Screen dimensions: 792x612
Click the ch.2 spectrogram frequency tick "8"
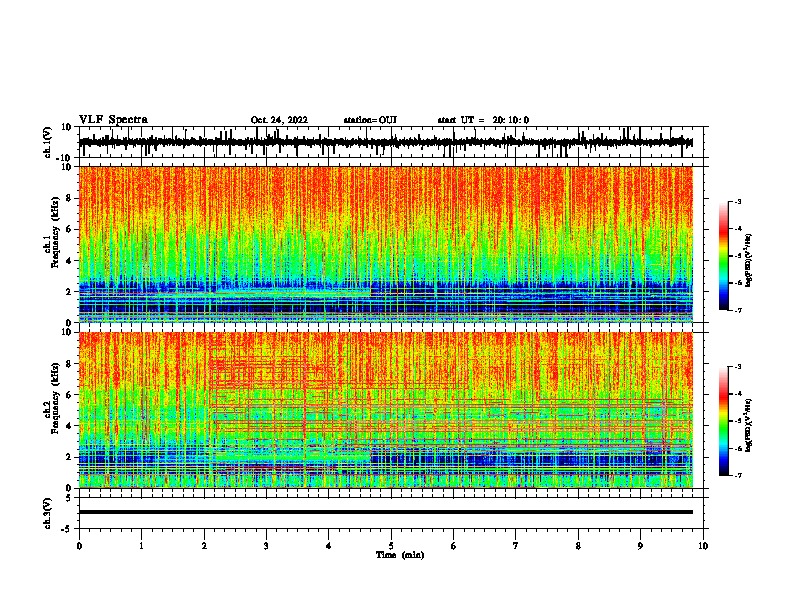[70, 364]
